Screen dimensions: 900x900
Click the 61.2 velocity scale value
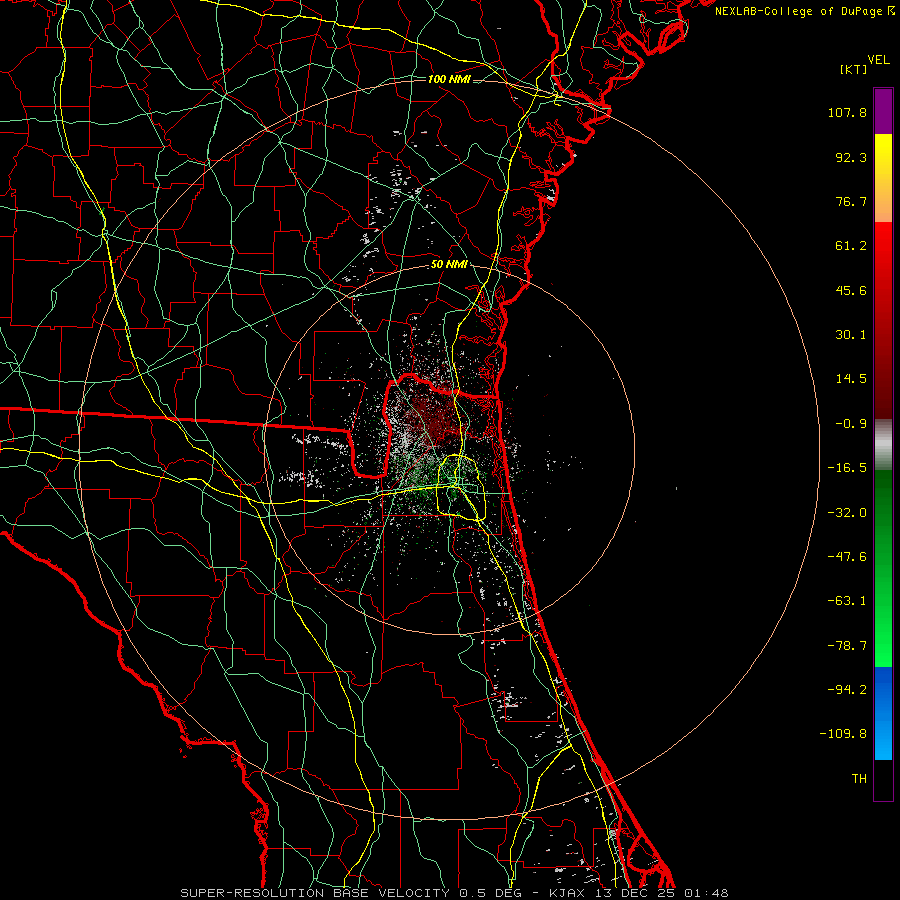tap(851, 246)
